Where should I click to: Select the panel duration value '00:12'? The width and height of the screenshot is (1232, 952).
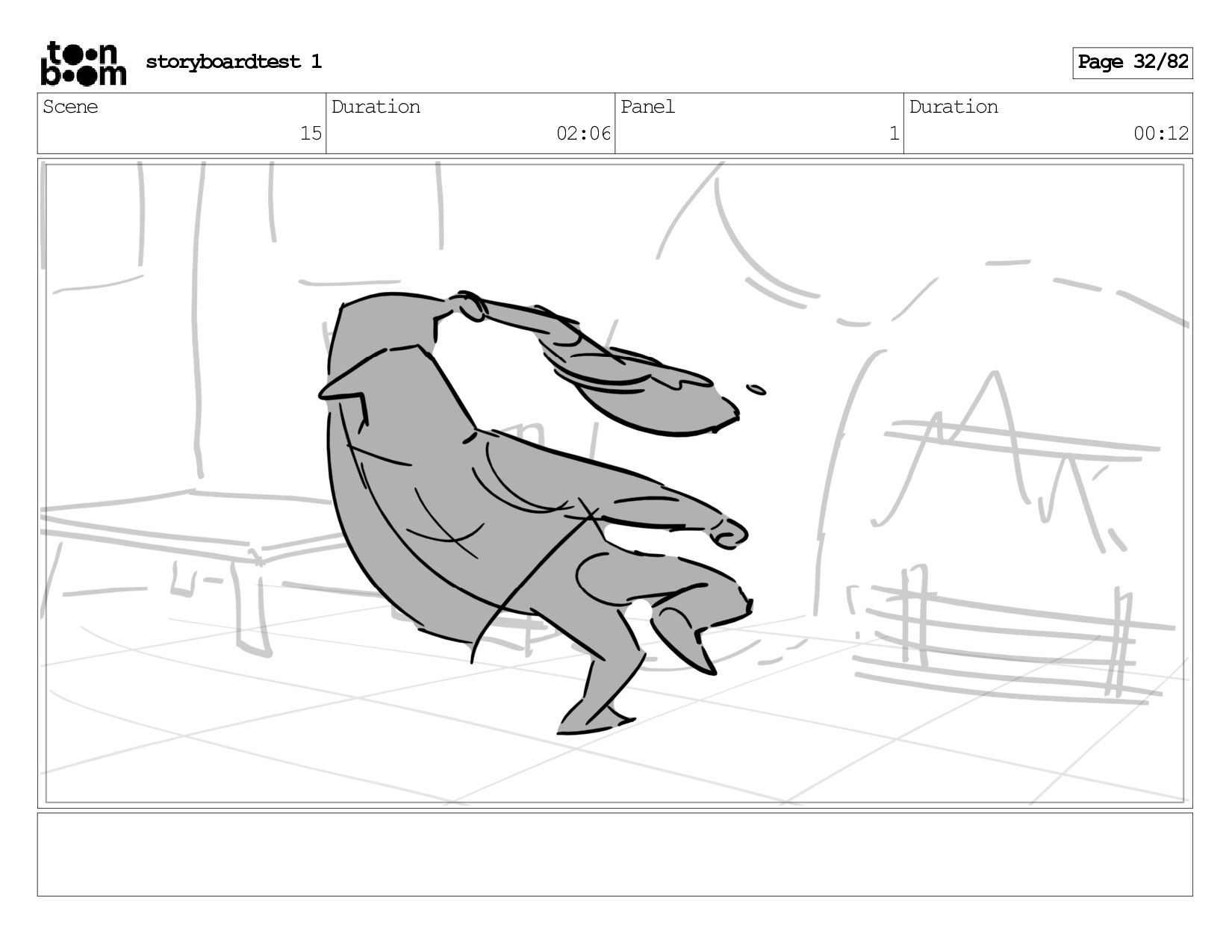(1161, 134)
